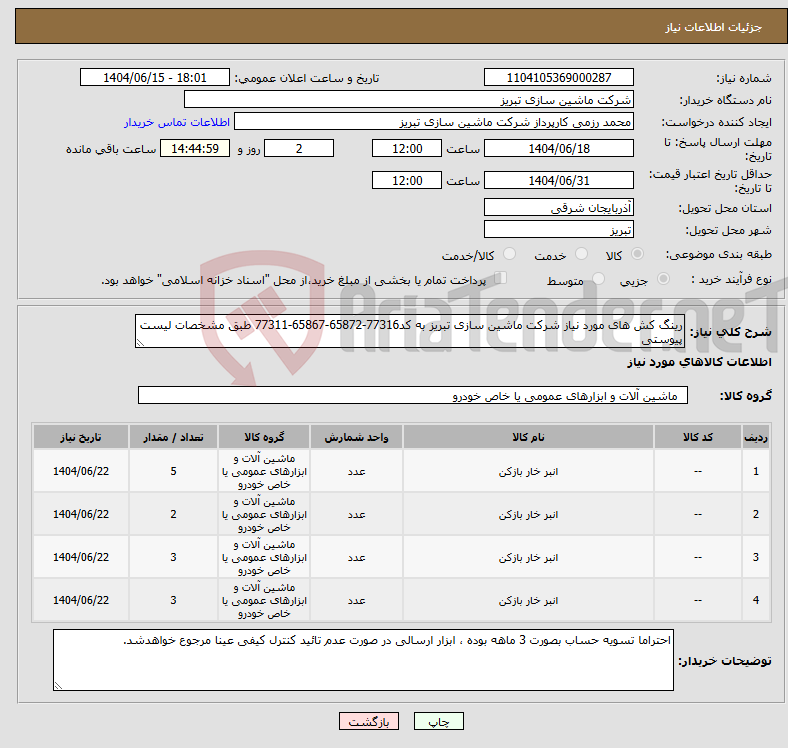
Task: Click goods group cell in row 3
Action: (264, 557)
